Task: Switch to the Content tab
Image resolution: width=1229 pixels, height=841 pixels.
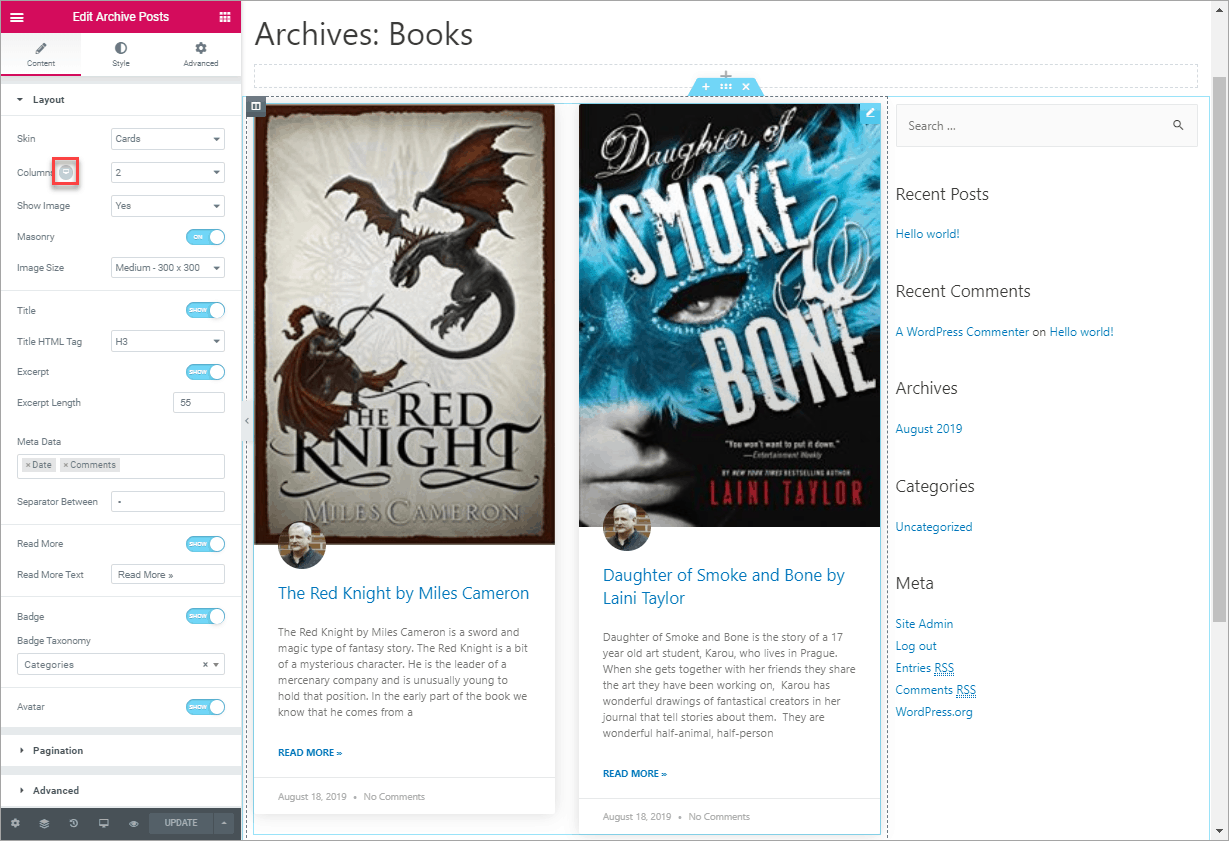Action: (x=41, y=54)
